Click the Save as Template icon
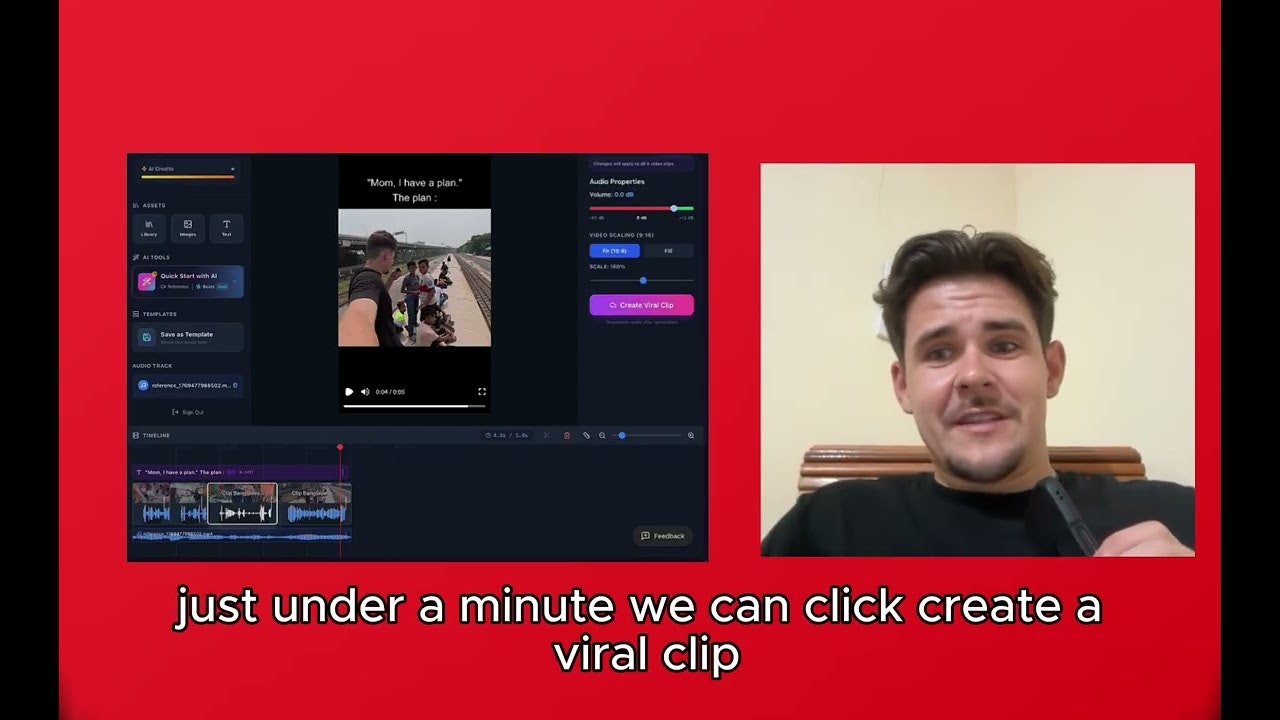1280x720 pixels. click(146, 337)
